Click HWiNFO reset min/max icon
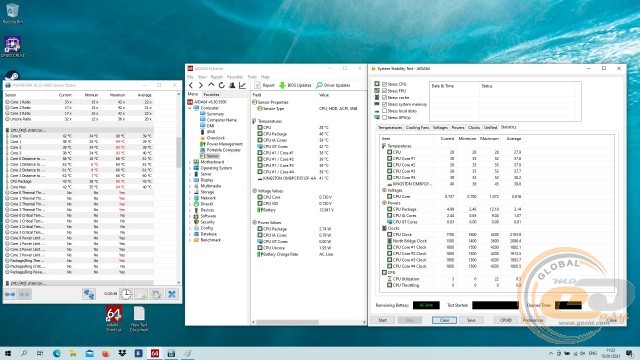 [156, 294]
